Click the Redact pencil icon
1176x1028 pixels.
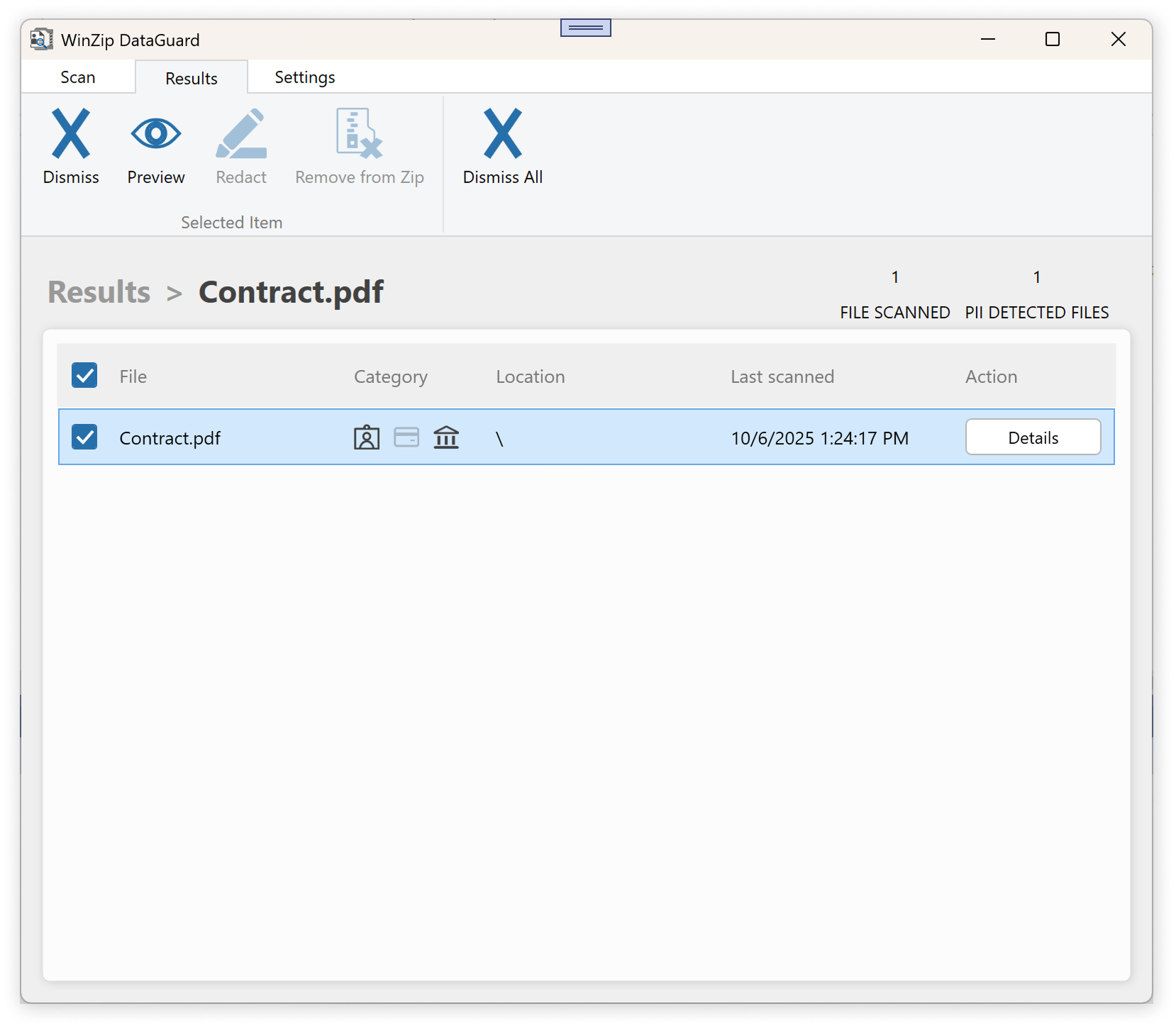coord(241,134)
